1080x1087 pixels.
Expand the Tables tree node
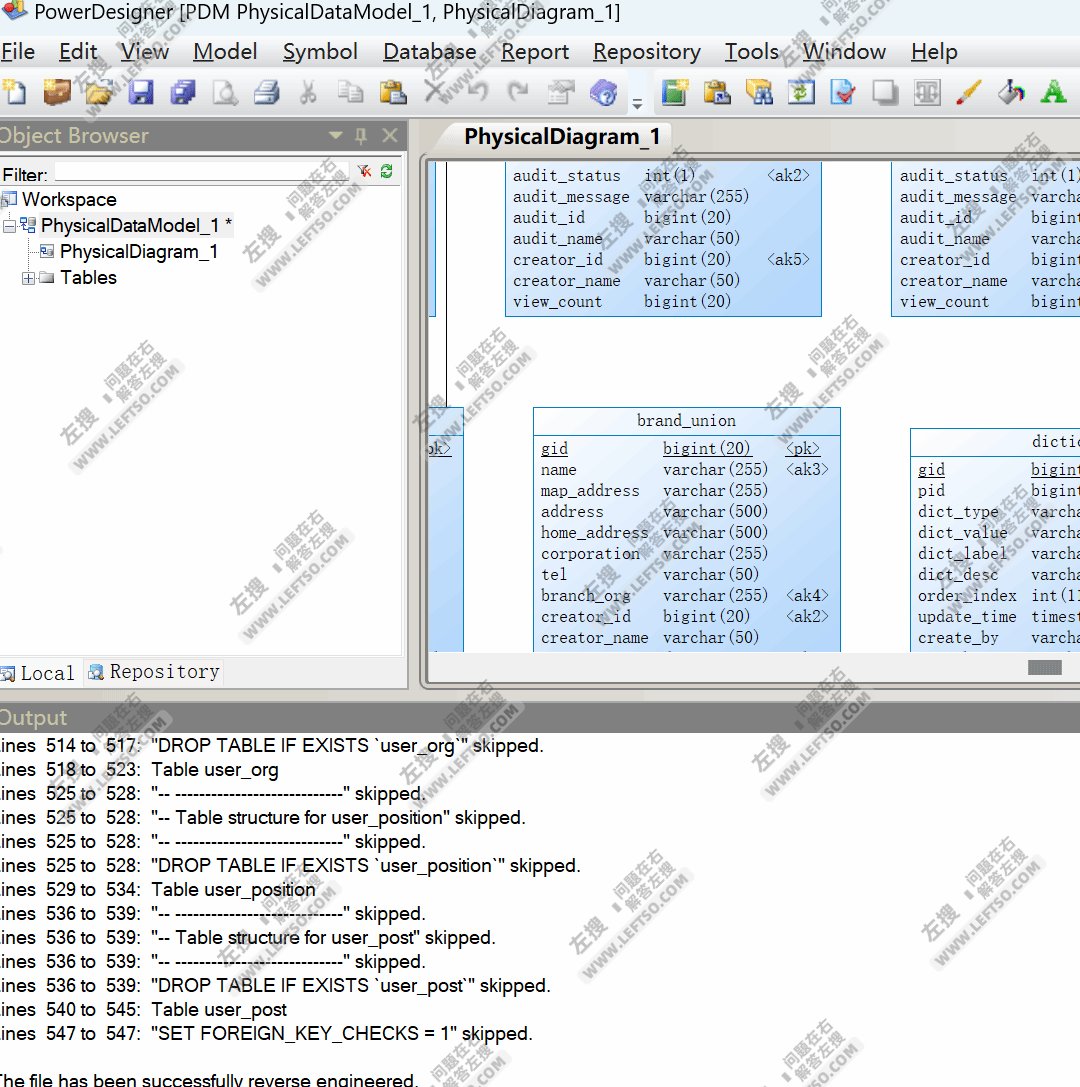coord(27,278)
